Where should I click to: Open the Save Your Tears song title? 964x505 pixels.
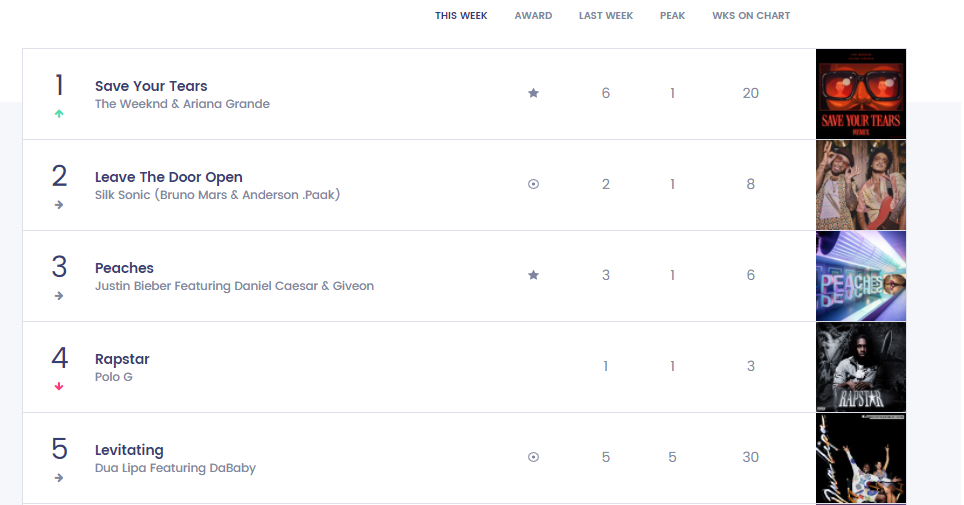(151, 86)
